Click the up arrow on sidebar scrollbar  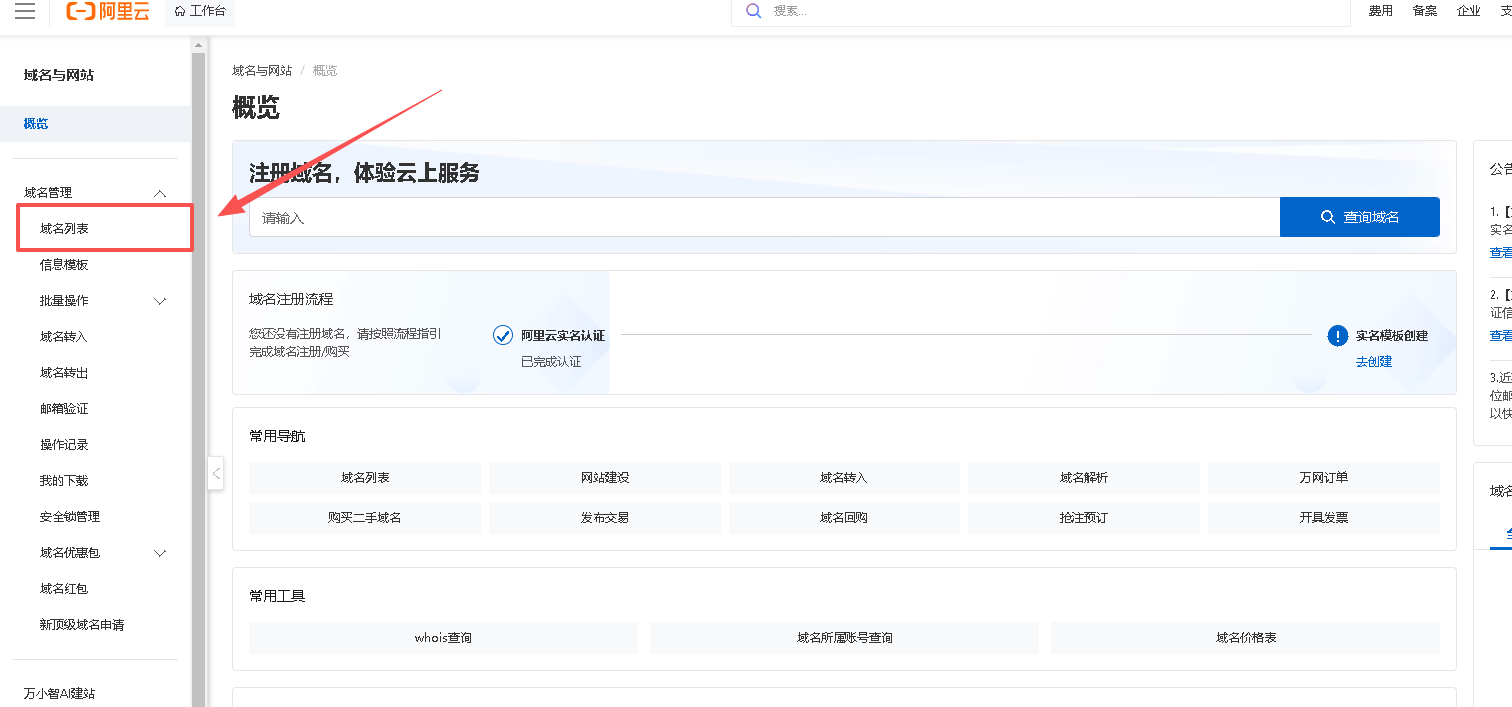[198, 45]
